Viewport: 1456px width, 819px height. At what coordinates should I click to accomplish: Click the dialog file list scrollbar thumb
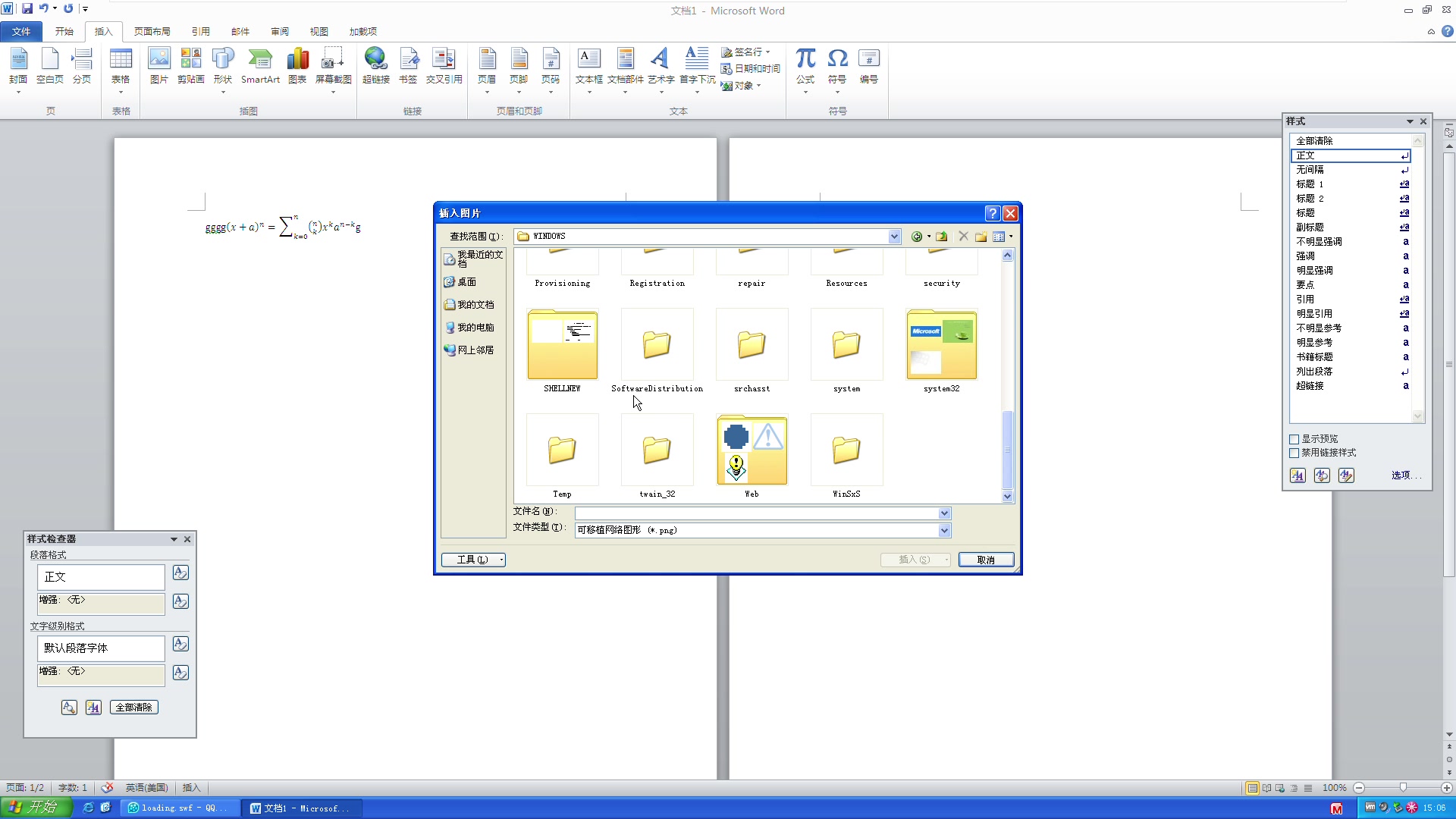[1007, 450]
